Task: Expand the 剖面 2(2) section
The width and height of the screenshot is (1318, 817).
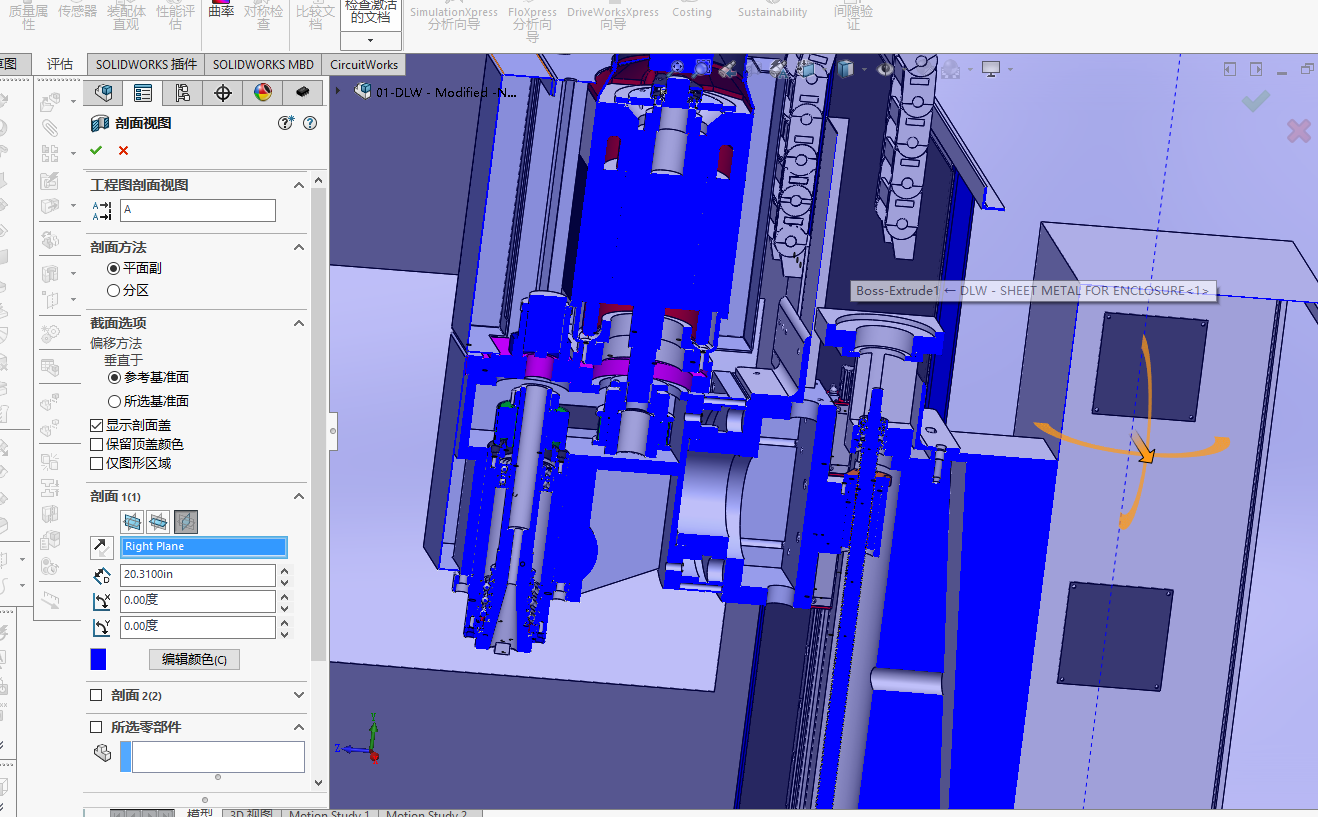Action: (298, 695)
